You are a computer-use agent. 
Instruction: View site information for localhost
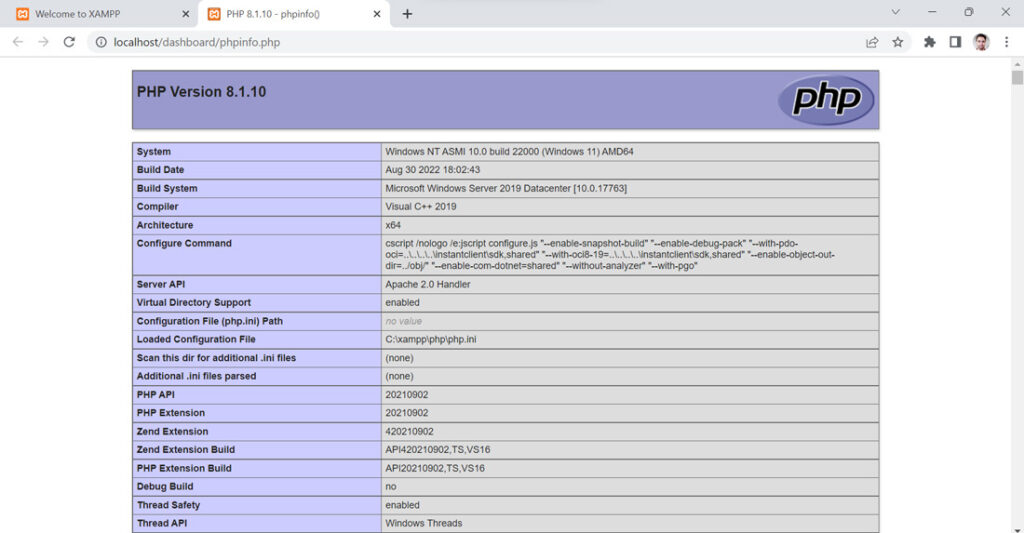102,42
